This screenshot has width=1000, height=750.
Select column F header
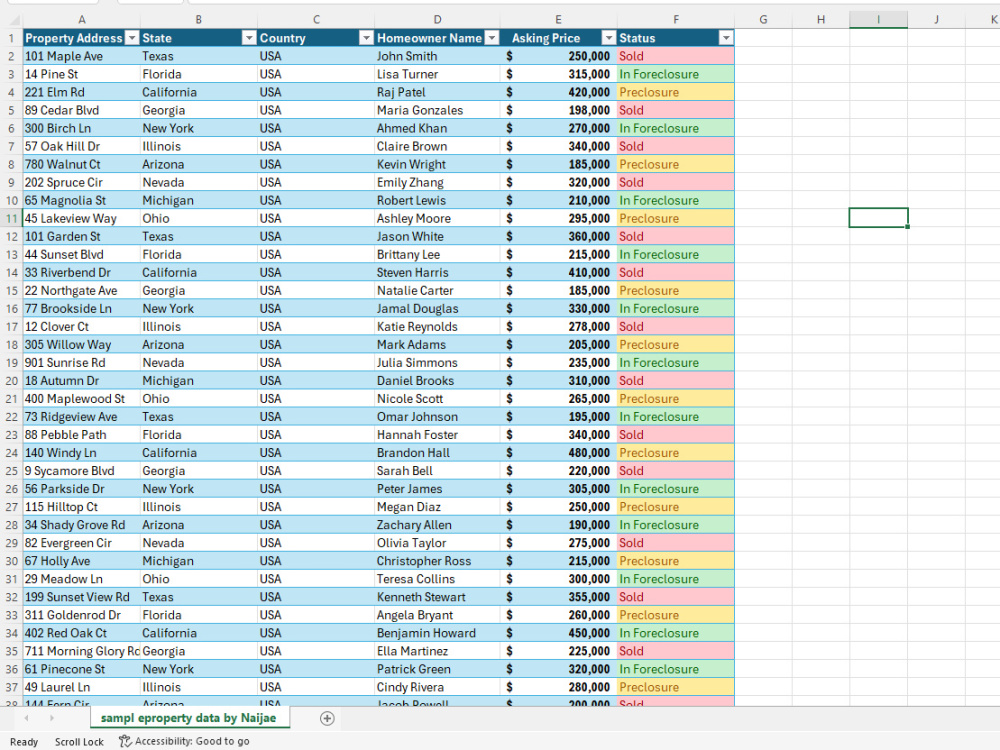coord(675,20)
